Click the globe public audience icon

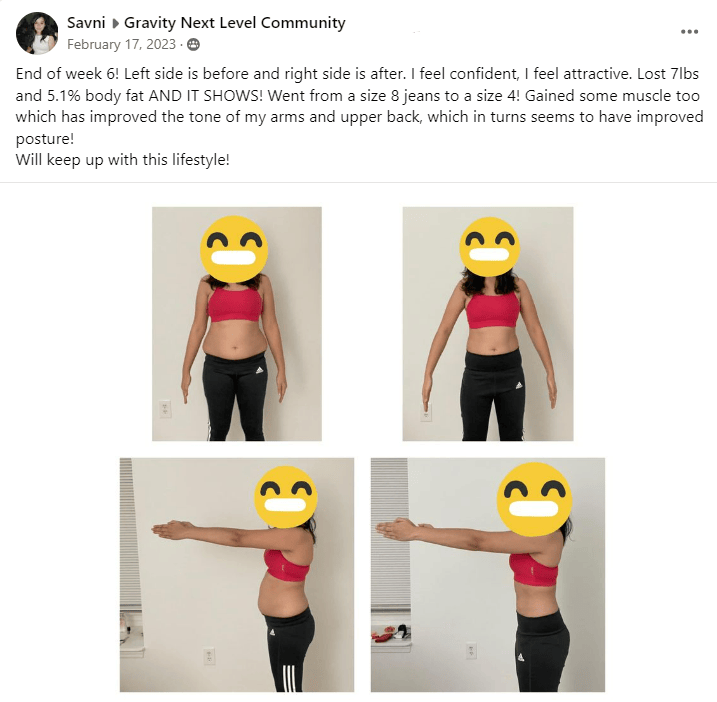[193, 44]
